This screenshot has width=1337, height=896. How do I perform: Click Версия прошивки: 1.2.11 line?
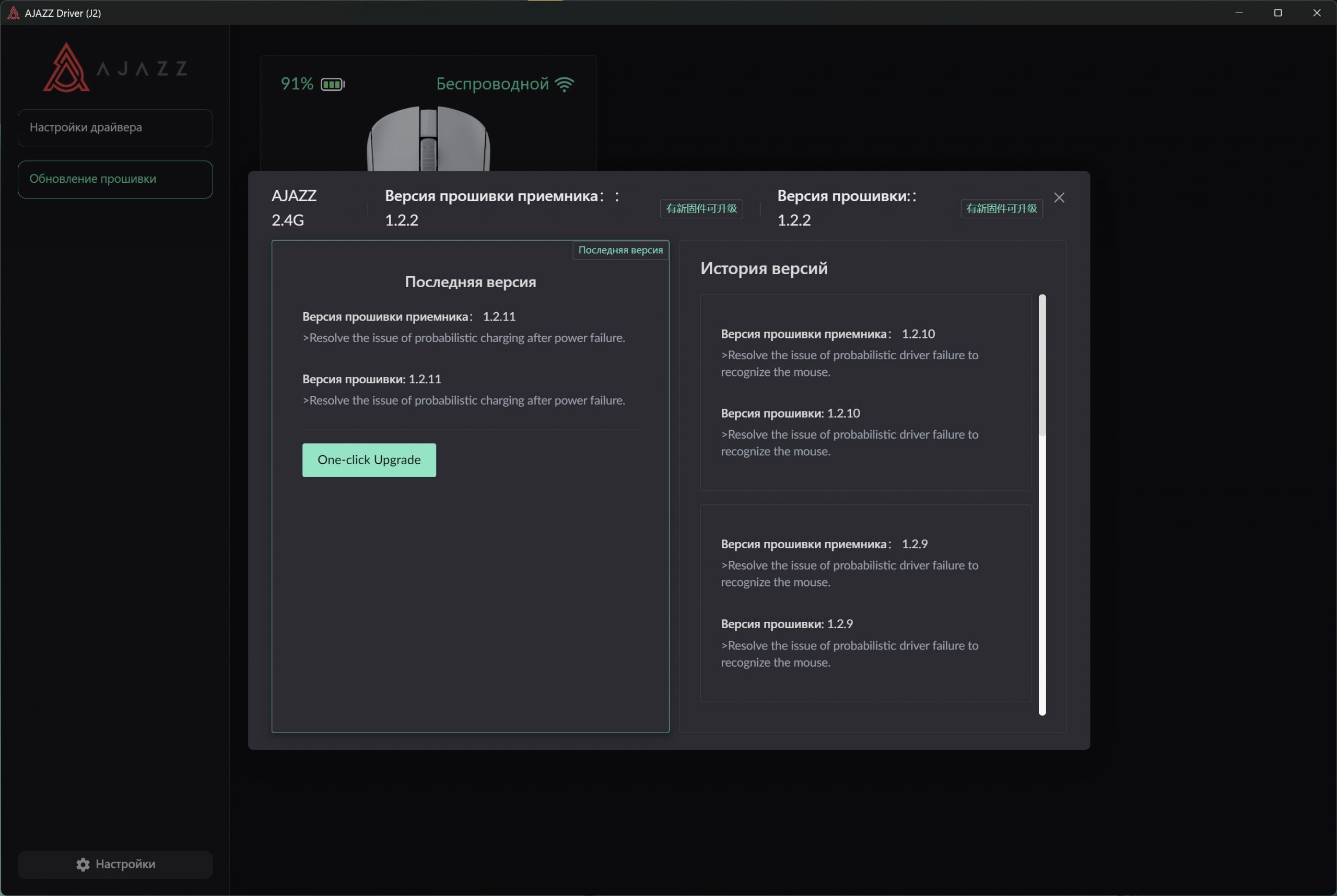pos(371,380)
